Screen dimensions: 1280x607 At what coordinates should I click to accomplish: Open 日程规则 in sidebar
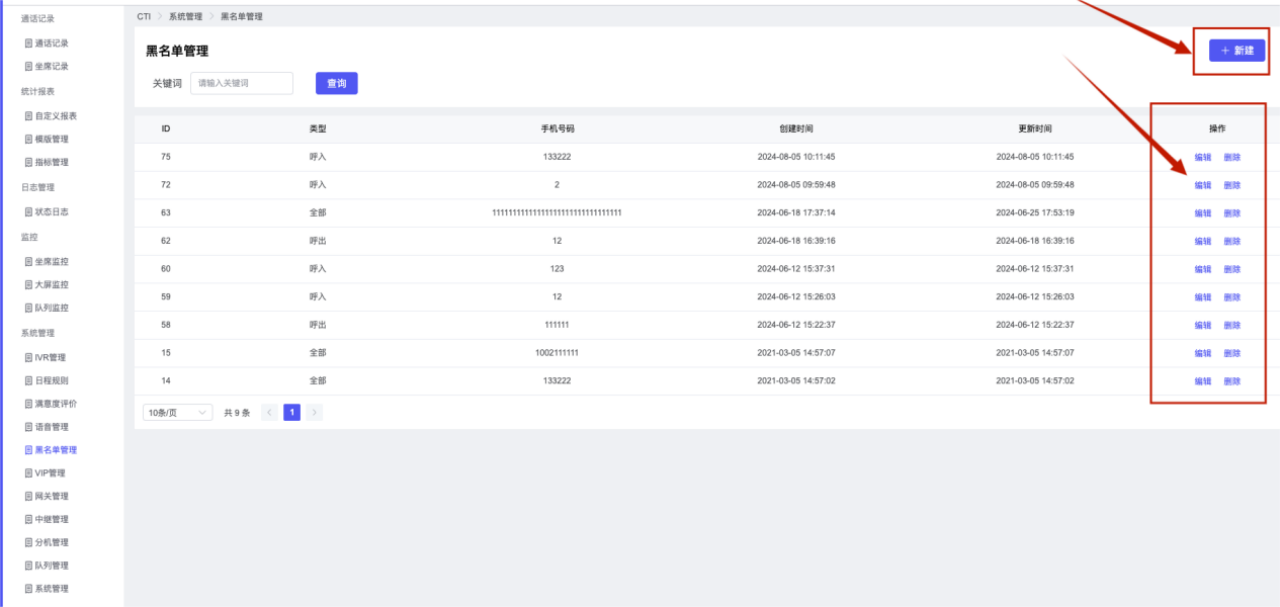(x=46, y=381)
